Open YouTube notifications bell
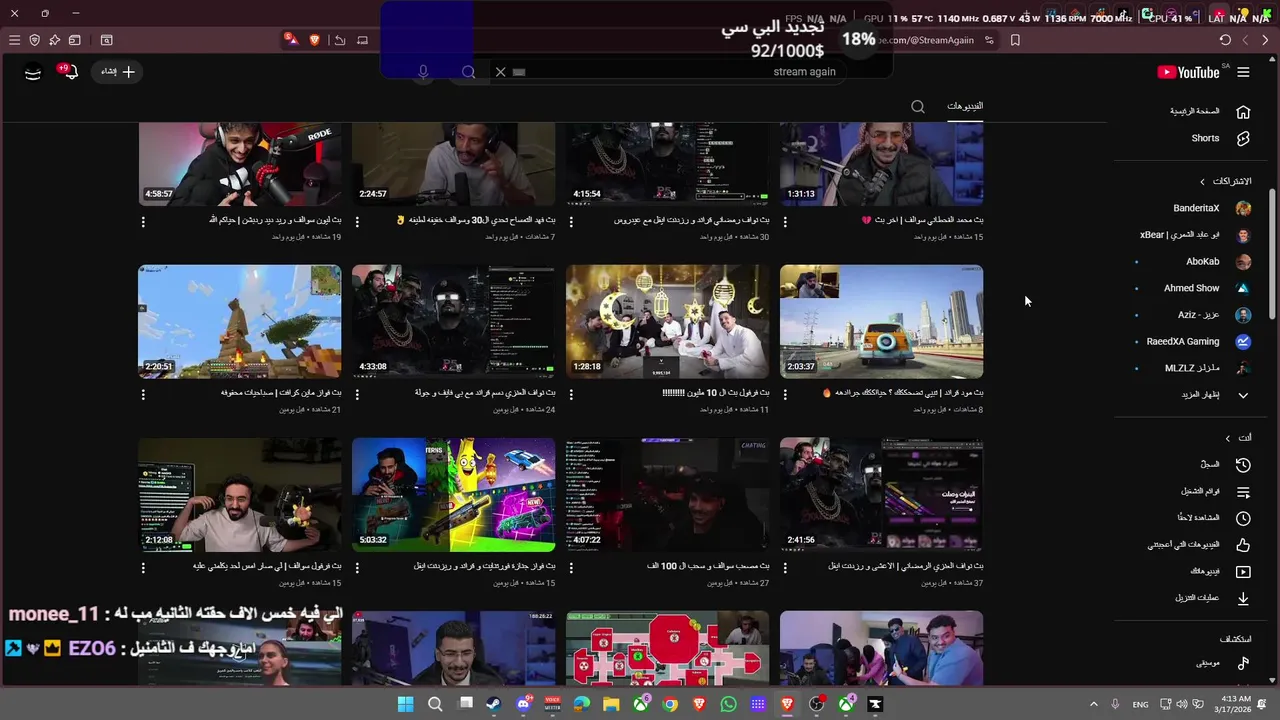Screen dimensions: 1280x720 69,72
